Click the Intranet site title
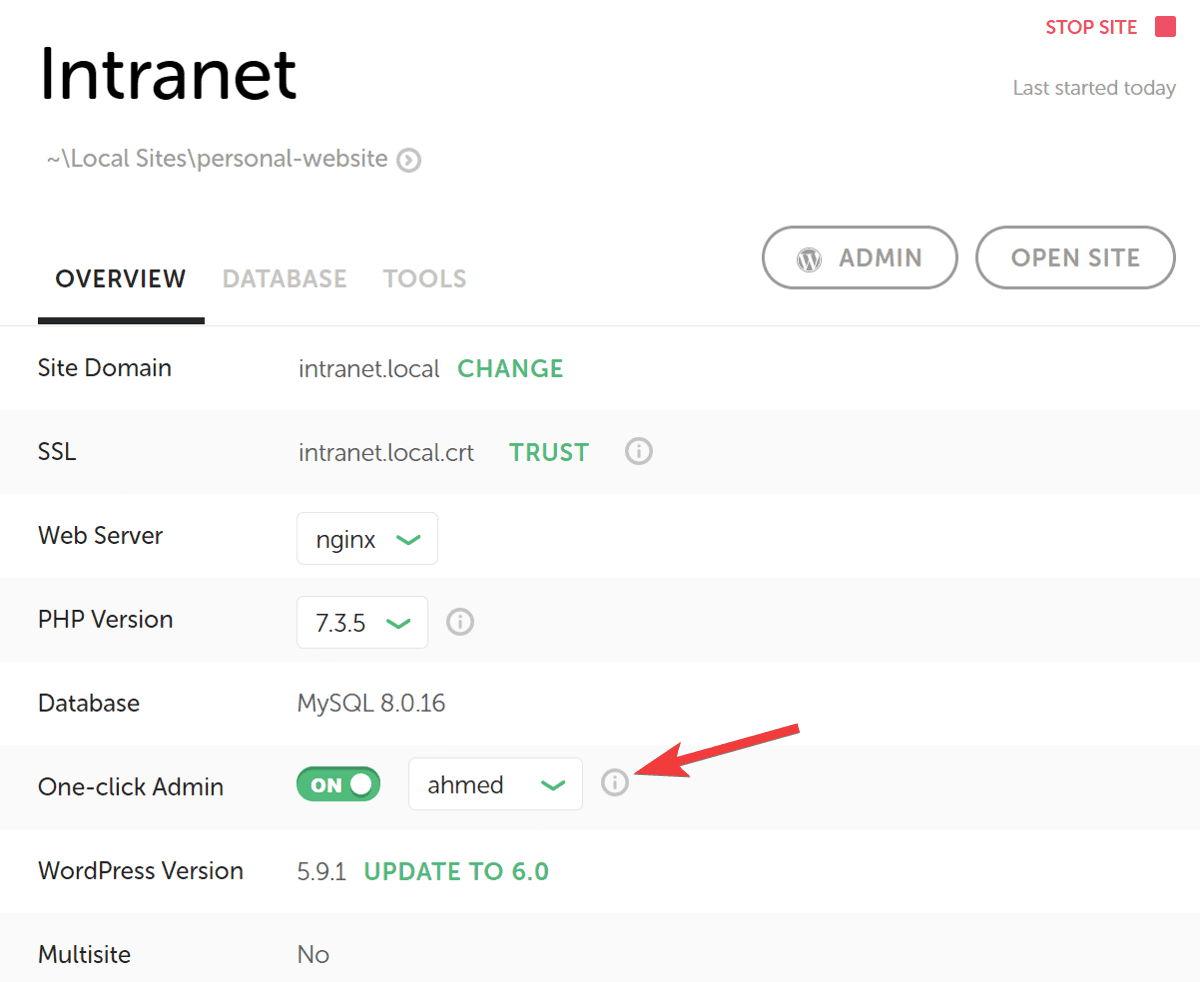 168,74
